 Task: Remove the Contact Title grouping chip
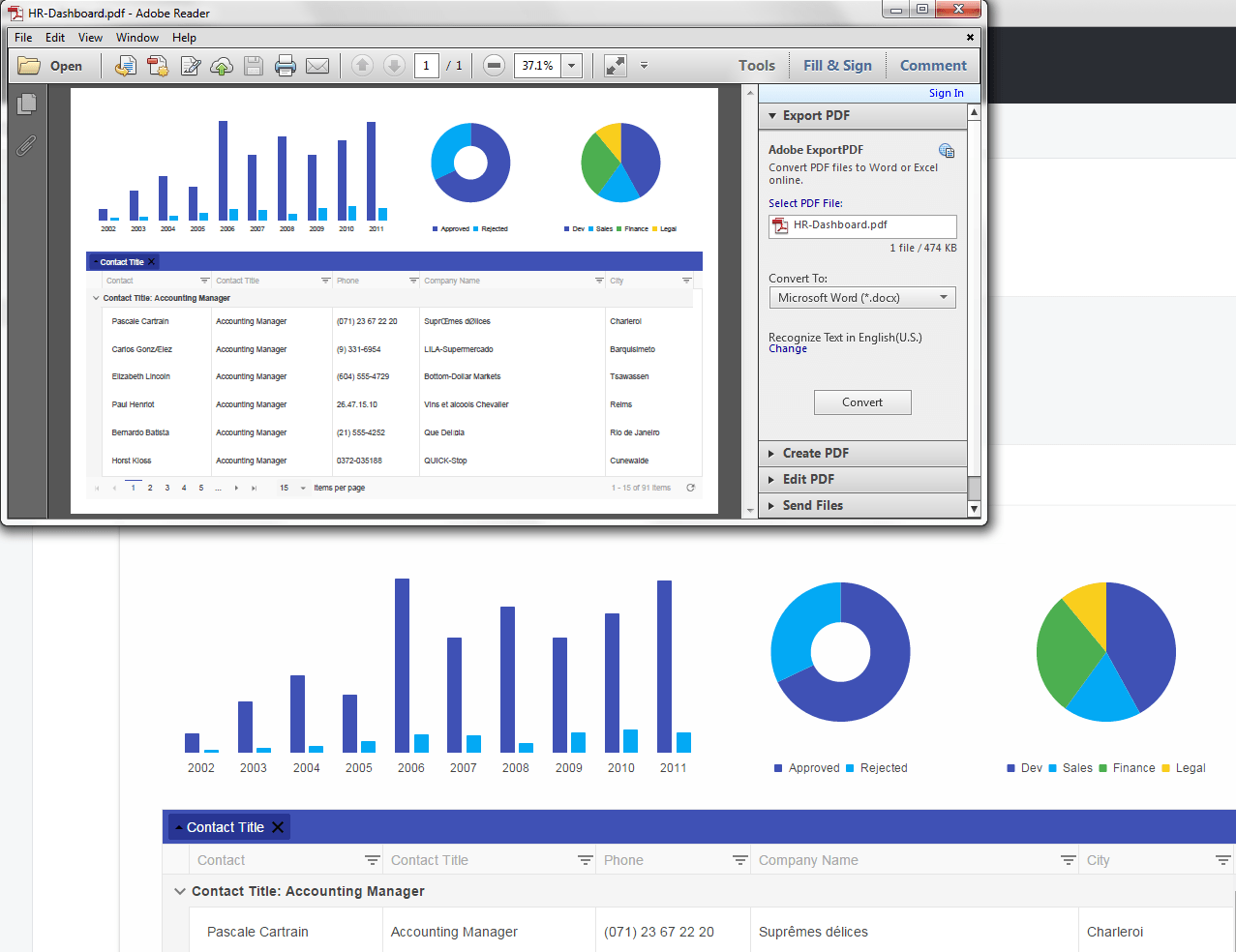coord(278,827)
